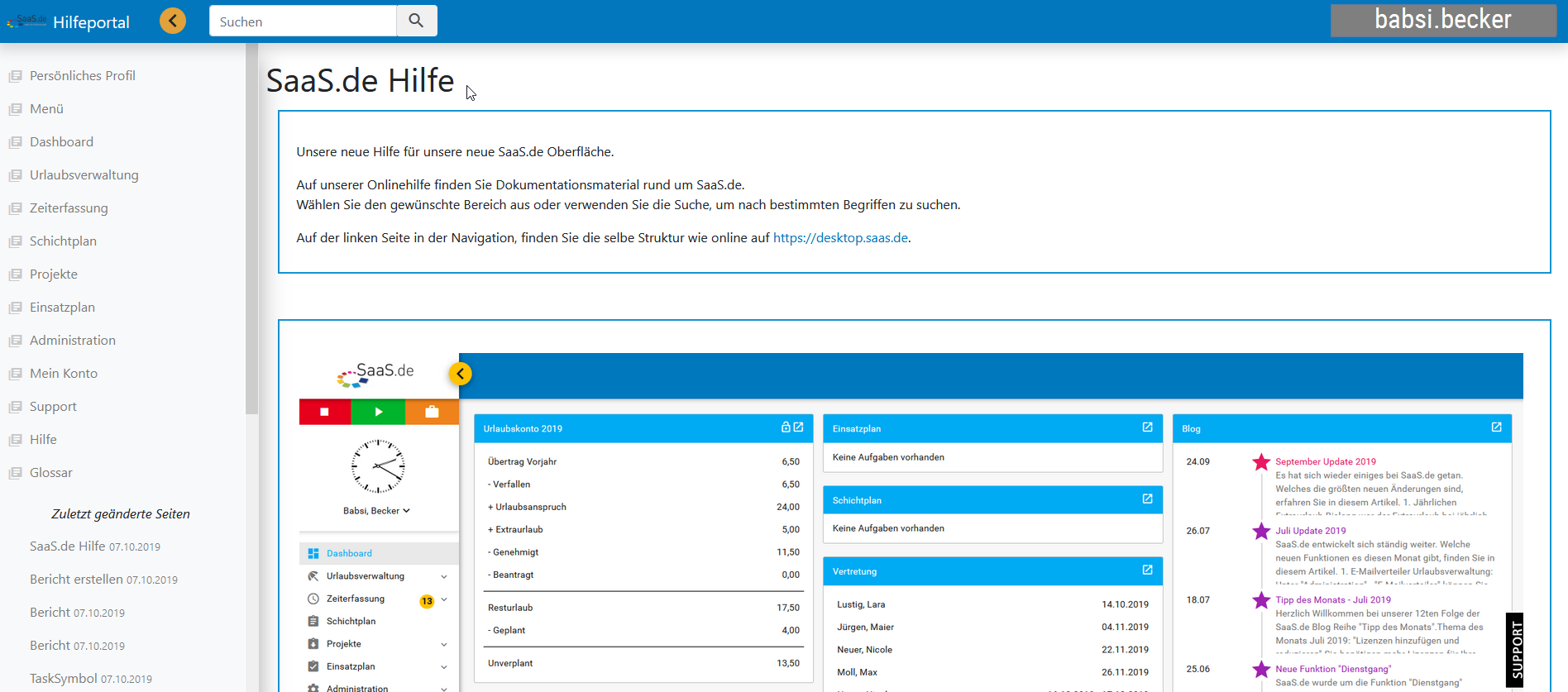Open Einsatzplan widget external link icon

[x=1148, y=427]
